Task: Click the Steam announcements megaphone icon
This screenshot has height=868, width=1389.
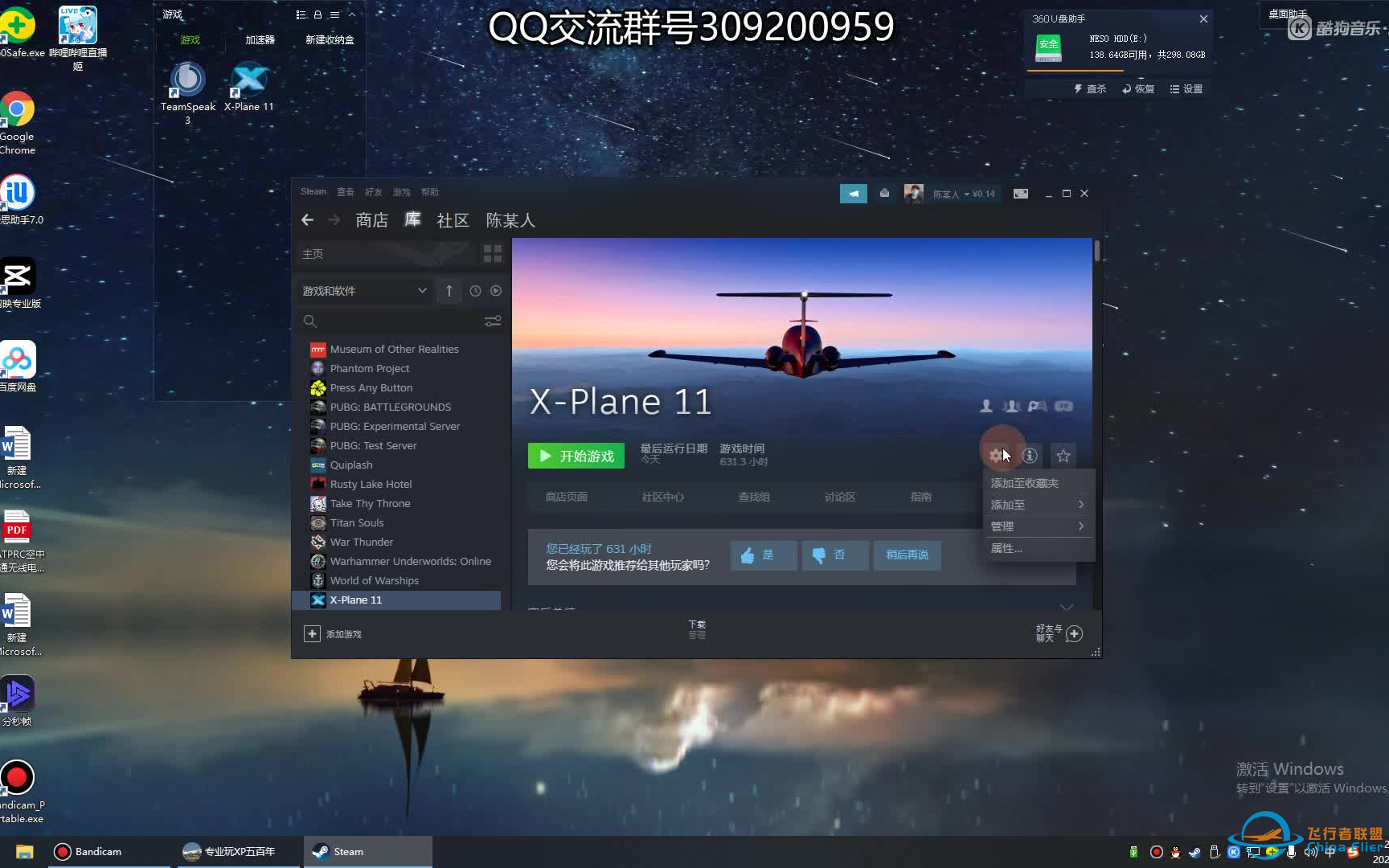Action: [x=854, y=193]
